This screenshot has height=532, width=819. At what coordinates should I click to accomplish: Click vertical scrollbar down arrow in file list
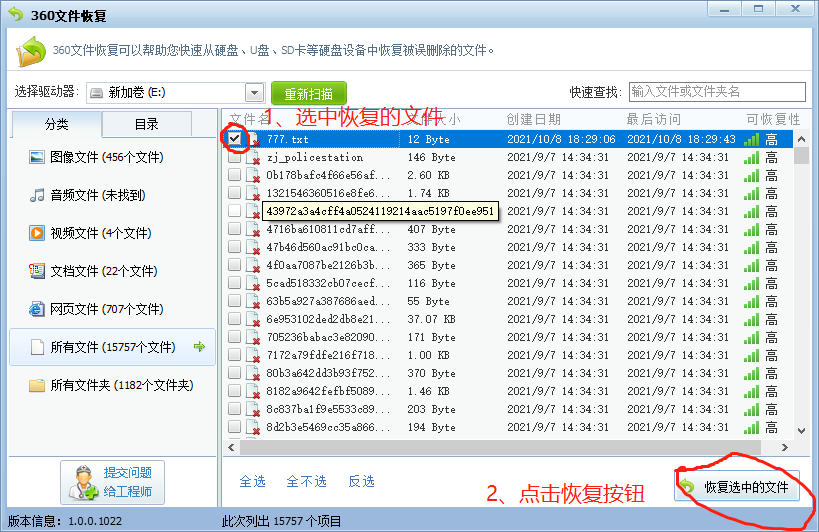coord(801,431)
